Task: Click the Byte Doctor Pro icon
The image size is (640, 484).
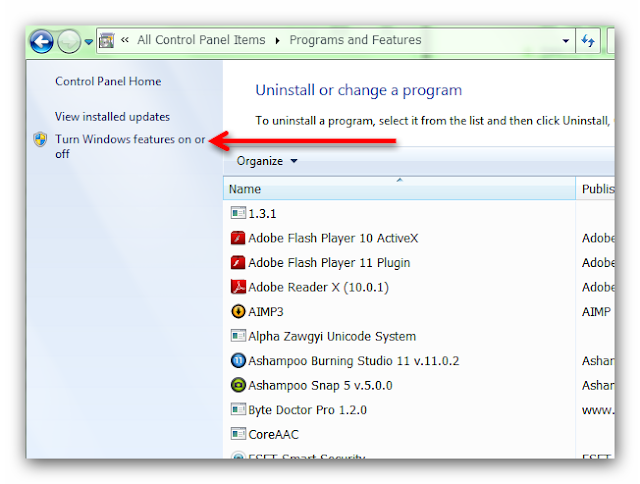Action: [238, 409]
